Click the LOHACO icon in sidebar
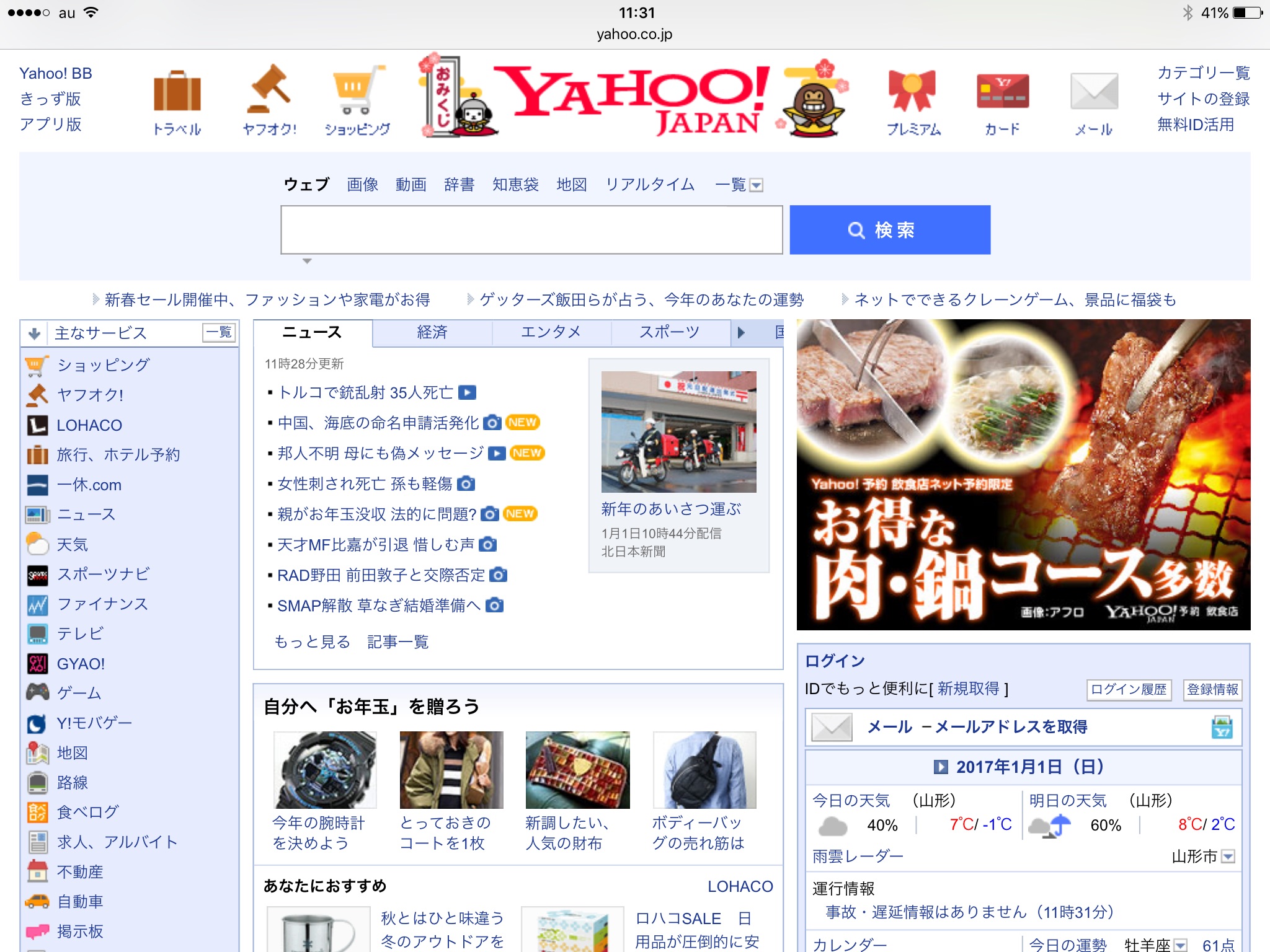 tap(37, 425)
